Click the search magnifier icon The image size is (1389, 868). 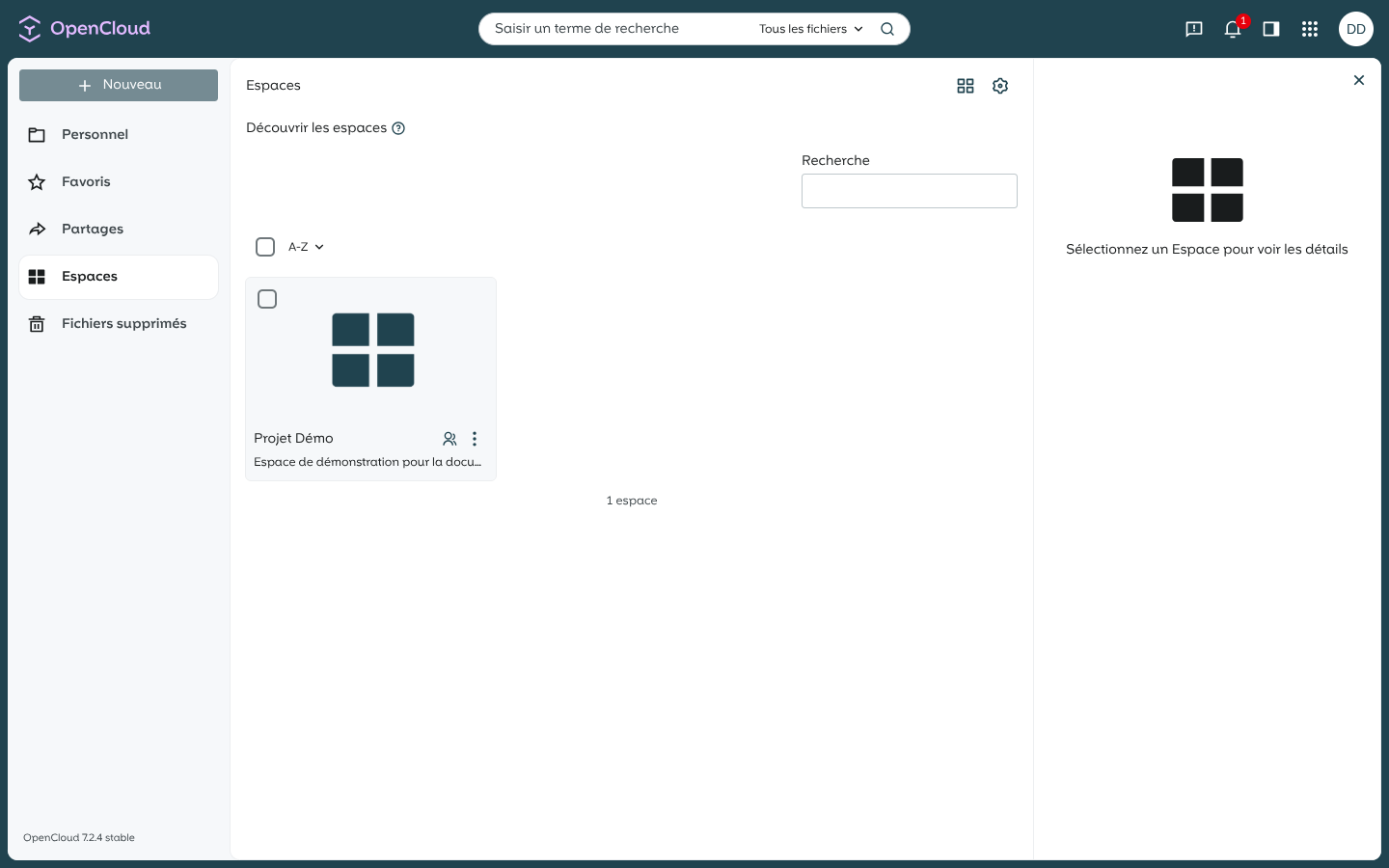(887, 29)
